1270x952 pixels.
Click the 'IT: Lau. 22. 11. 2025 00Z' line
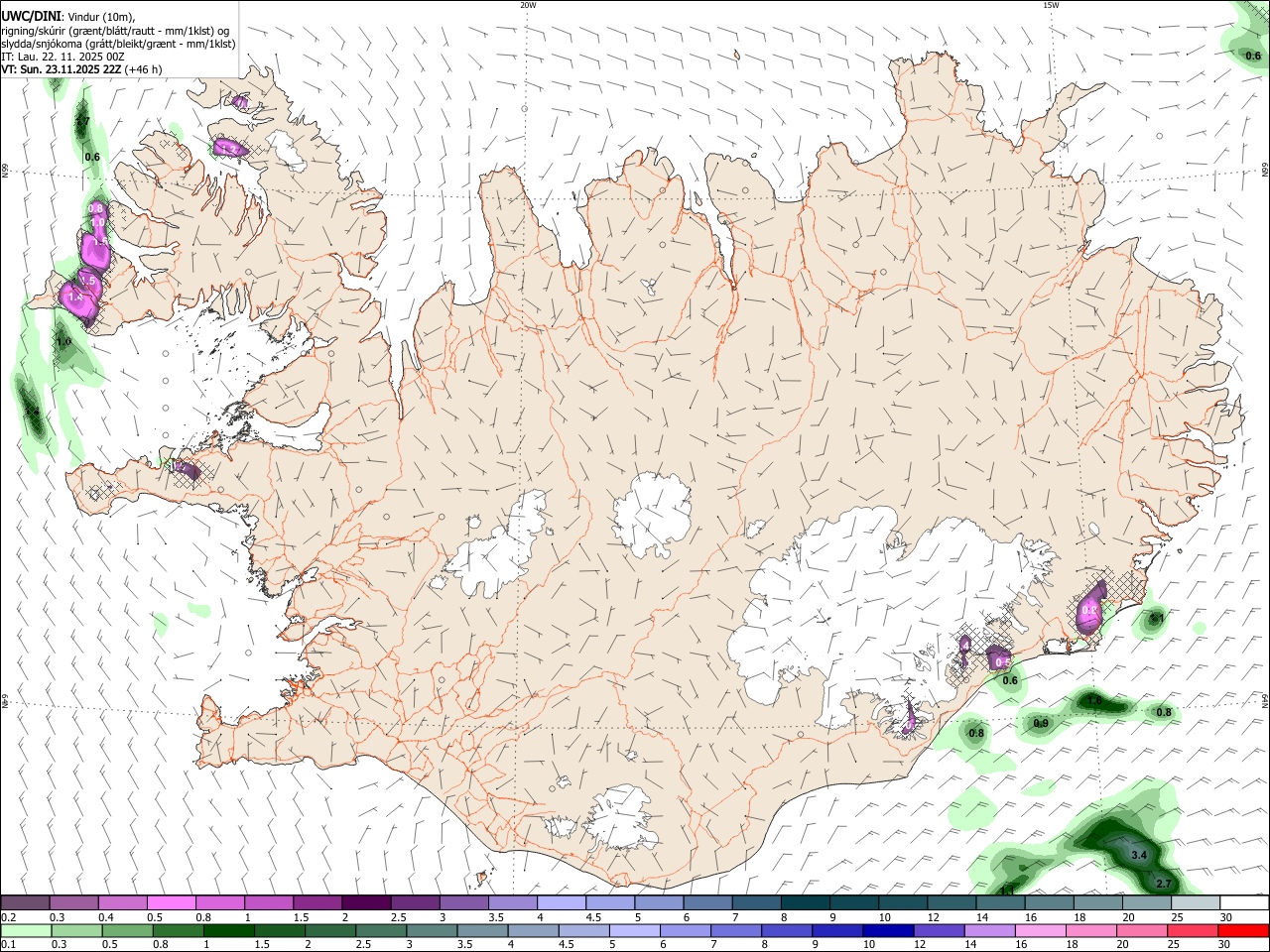(63, 57)
